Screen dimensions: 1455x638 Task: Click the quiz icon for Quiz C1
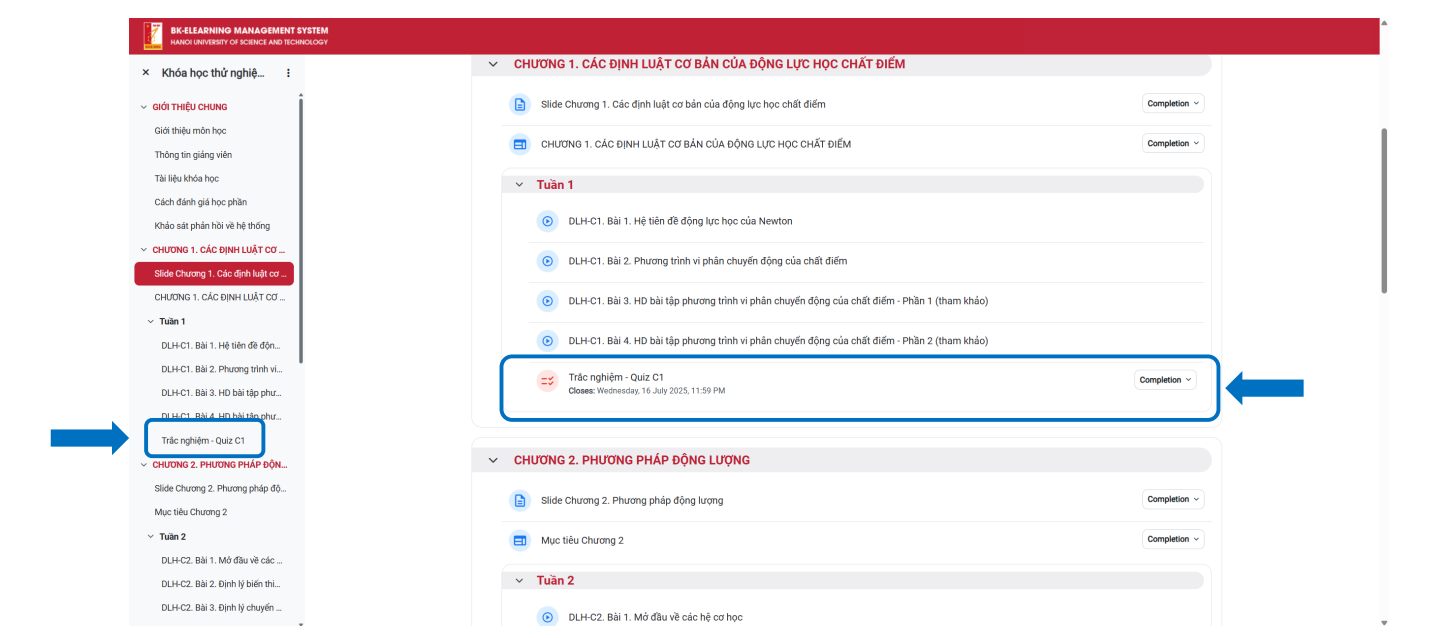547,381
